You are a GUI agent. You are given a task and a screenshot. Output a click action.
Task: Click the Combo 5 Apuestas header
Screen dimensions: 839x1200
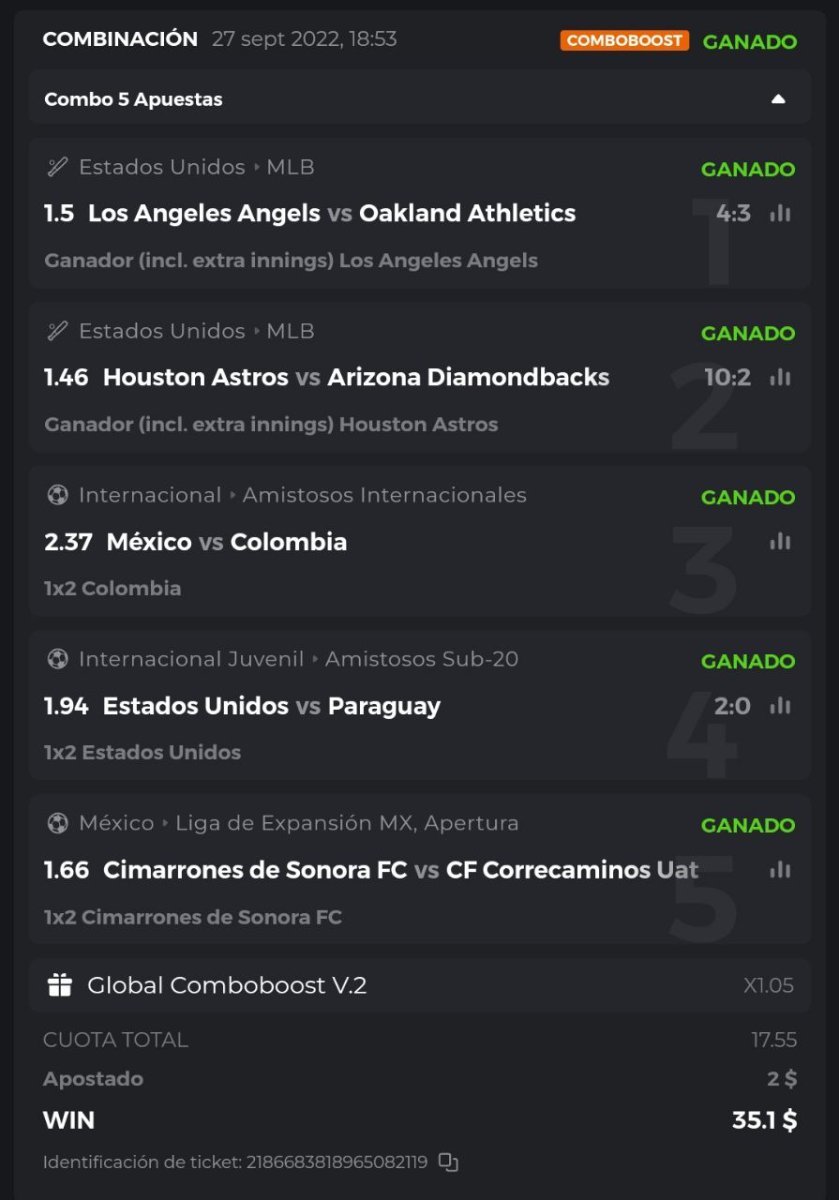(x=134, y=99)
